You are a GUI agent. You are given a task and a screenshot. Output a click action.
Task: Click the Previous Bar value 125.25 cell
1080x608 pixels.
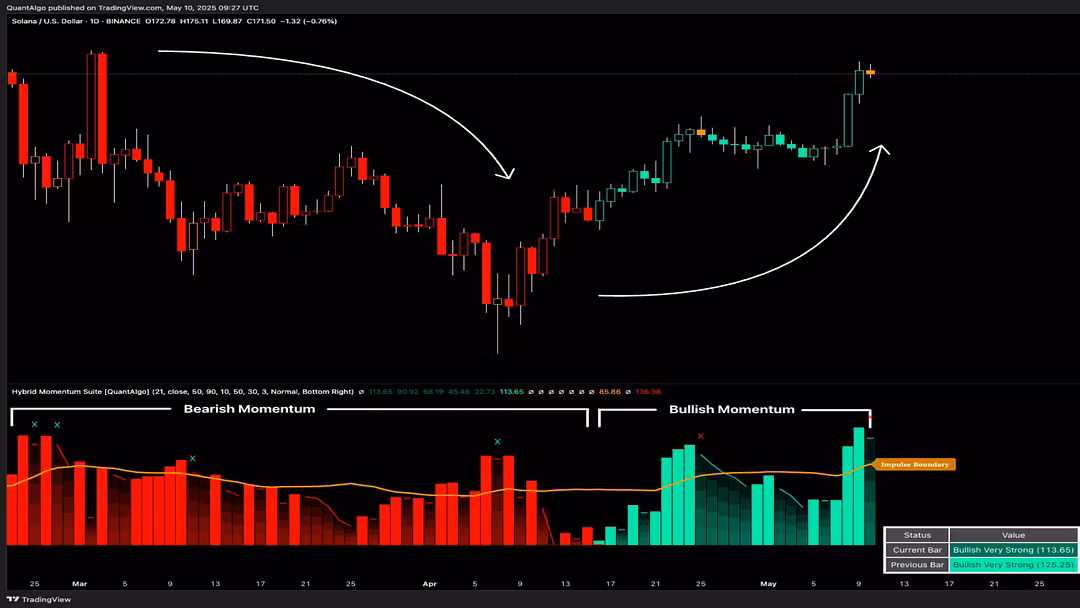click(x=1013, y=565)
